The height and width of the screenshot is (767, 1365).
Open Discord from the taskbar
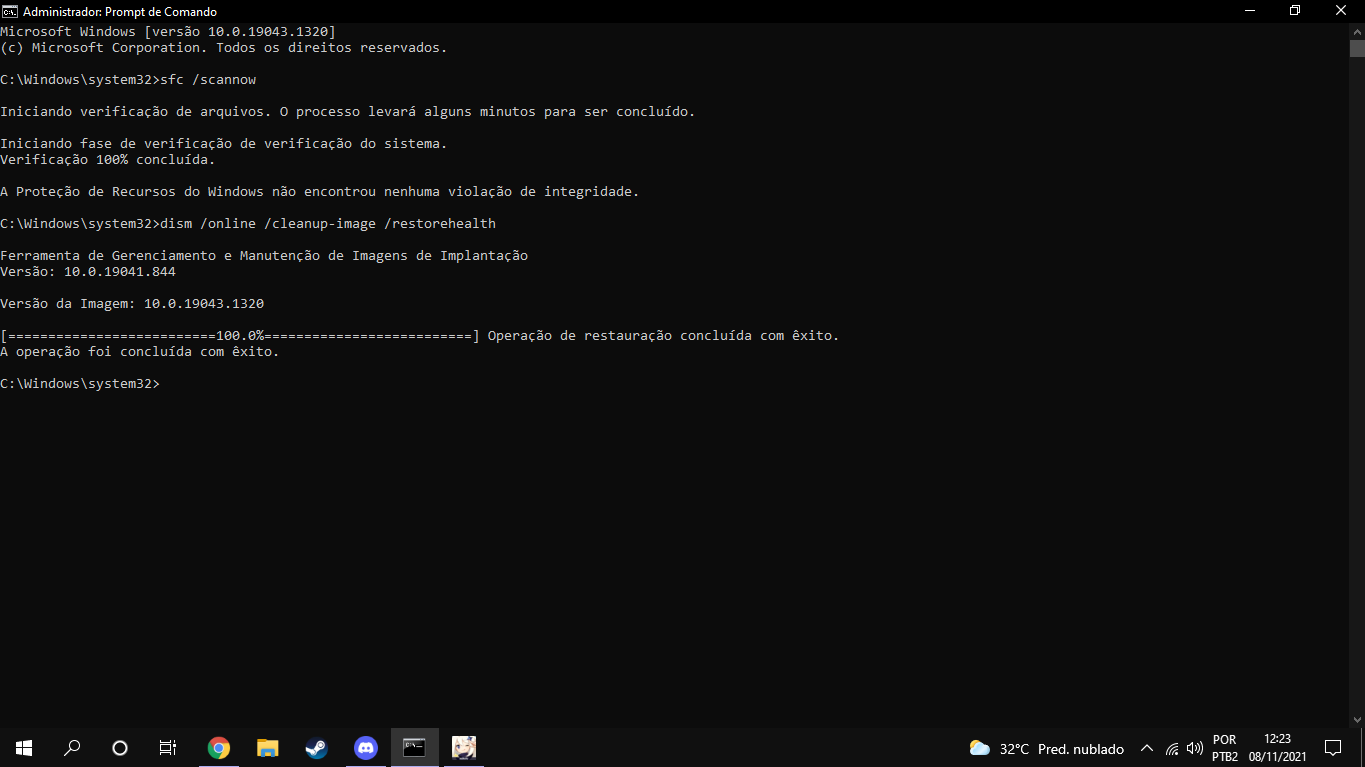click(365, 748)
